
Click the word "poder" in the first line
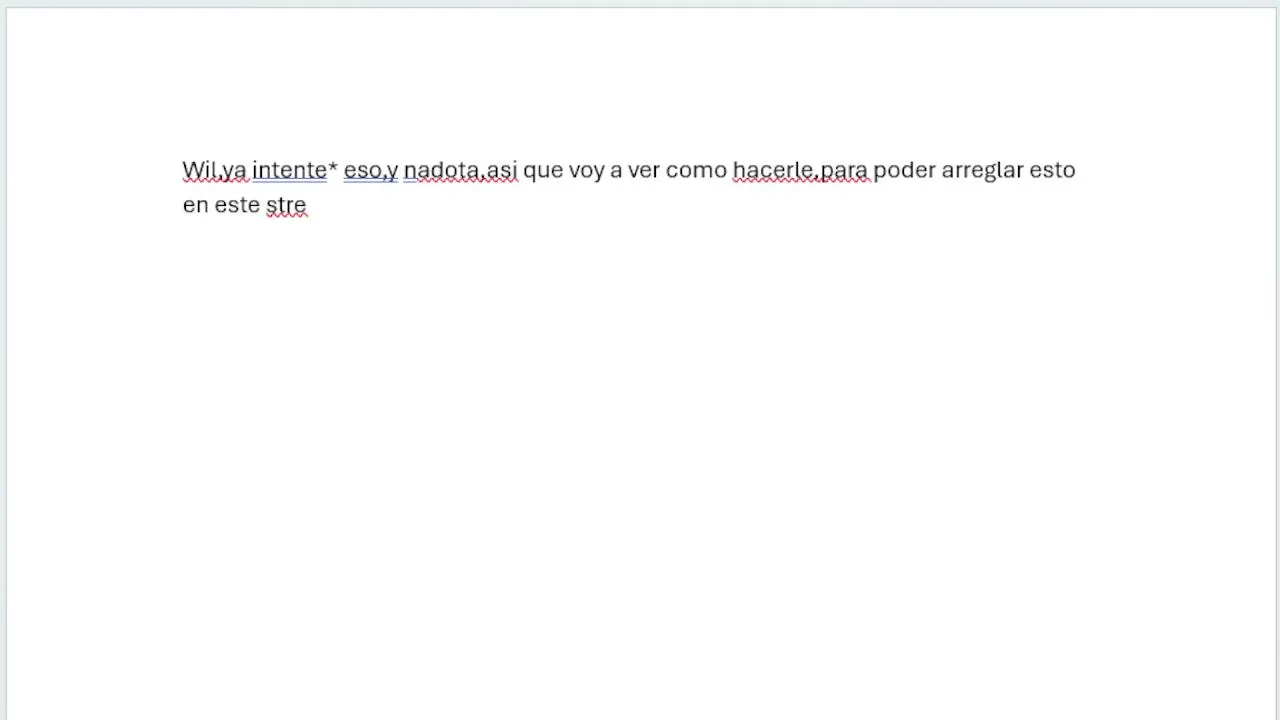[905, 171]
